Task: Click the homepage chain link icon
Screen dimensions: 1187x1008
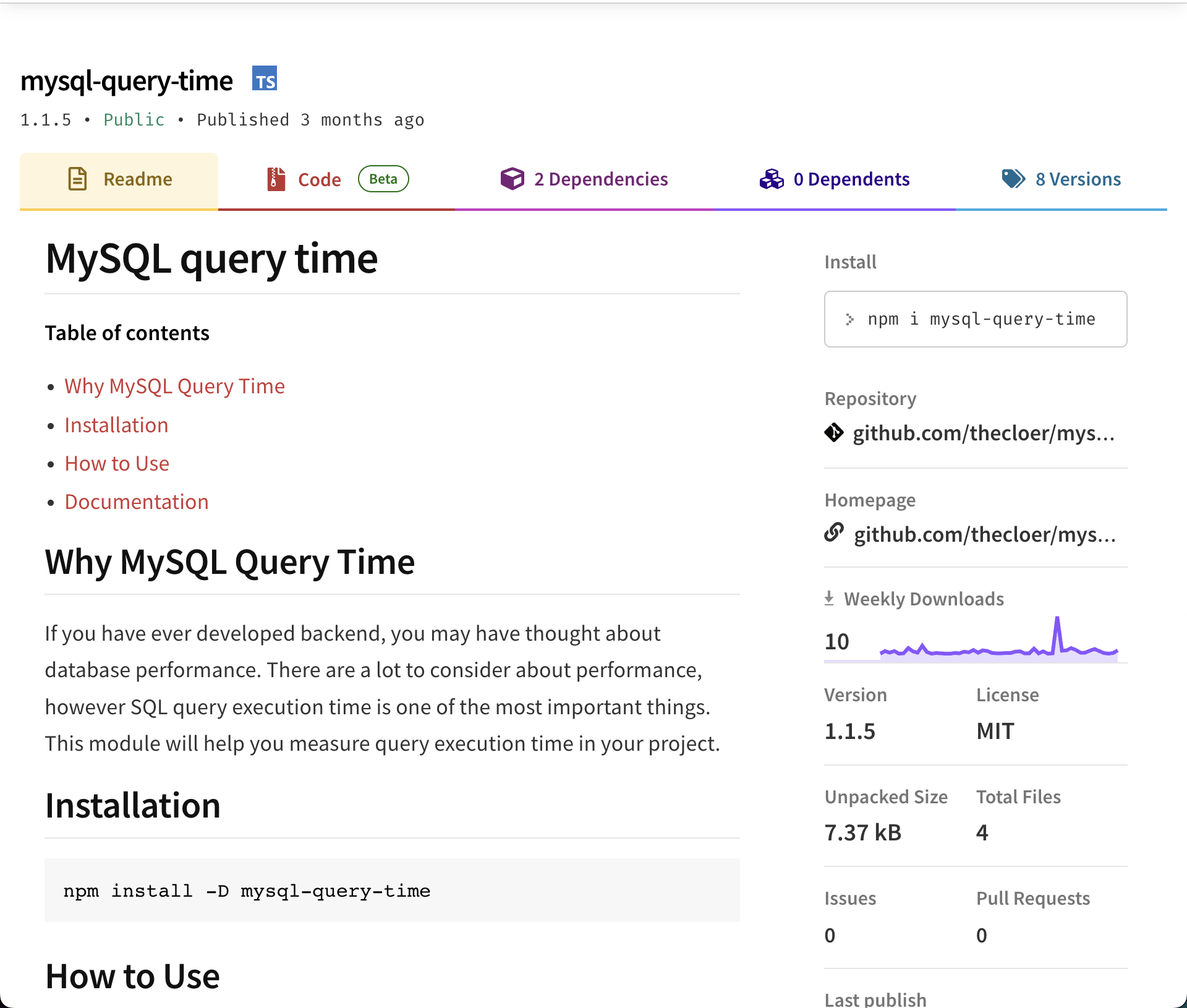Action: 834,532
